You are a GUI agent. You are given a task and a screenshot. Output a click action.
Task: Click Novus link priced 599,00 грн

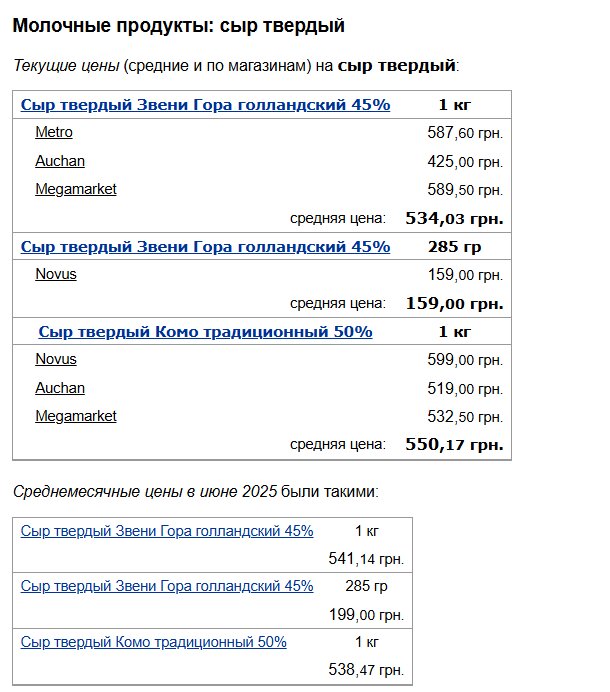[56, 359]
